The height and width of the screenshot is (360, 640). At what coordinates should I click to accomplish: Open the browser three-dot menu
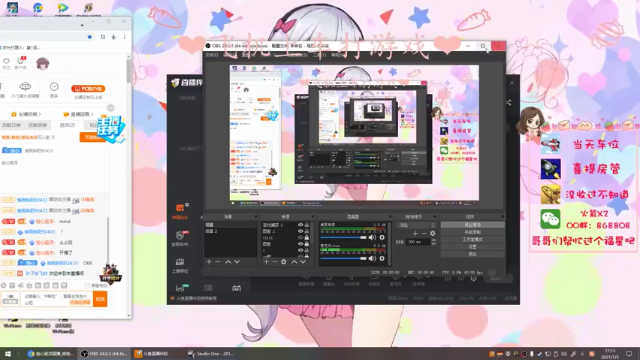pos(124,37)
